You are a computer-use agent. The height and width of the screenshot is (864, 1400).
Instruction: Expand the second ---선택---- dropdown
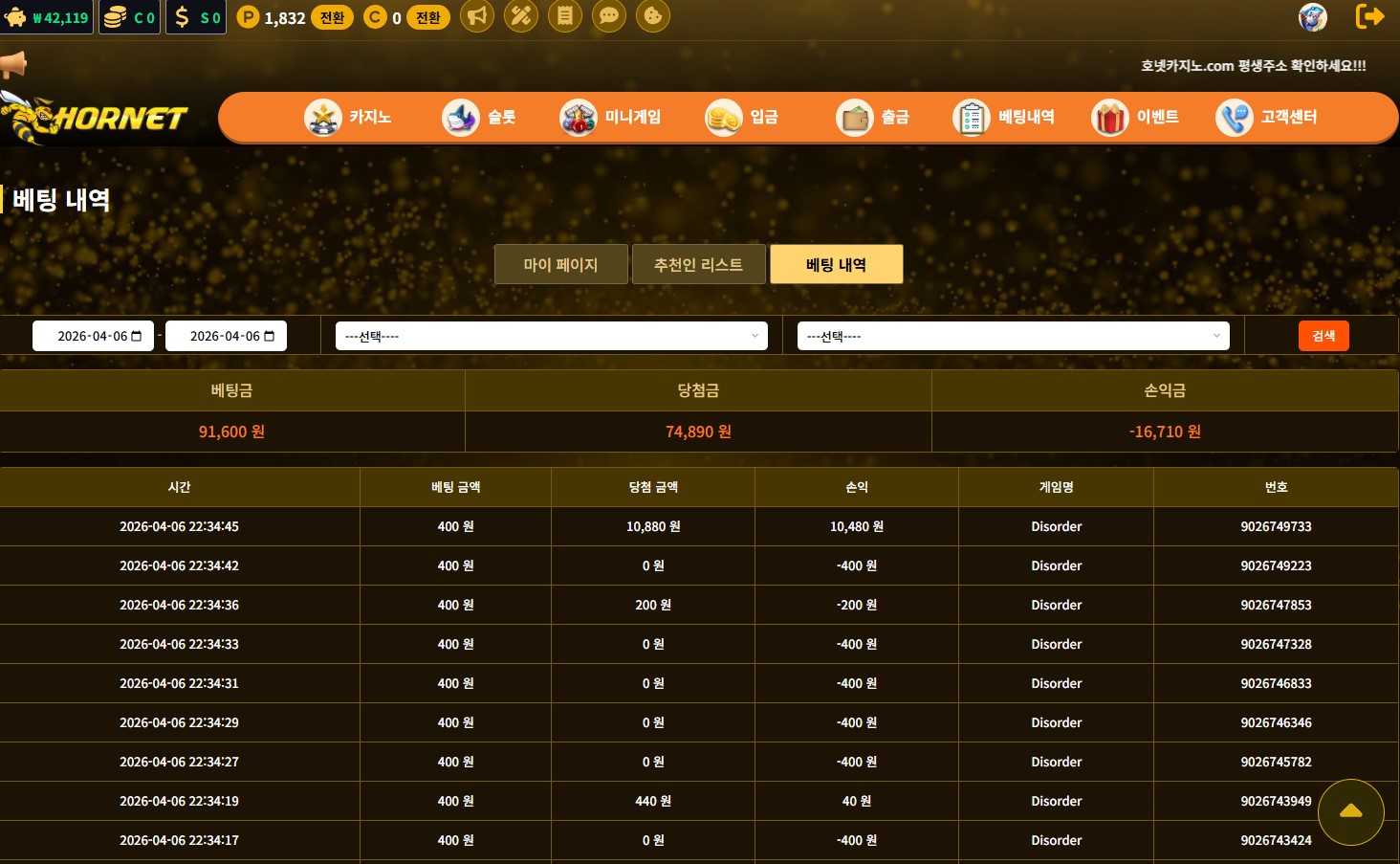[1013, 336]
